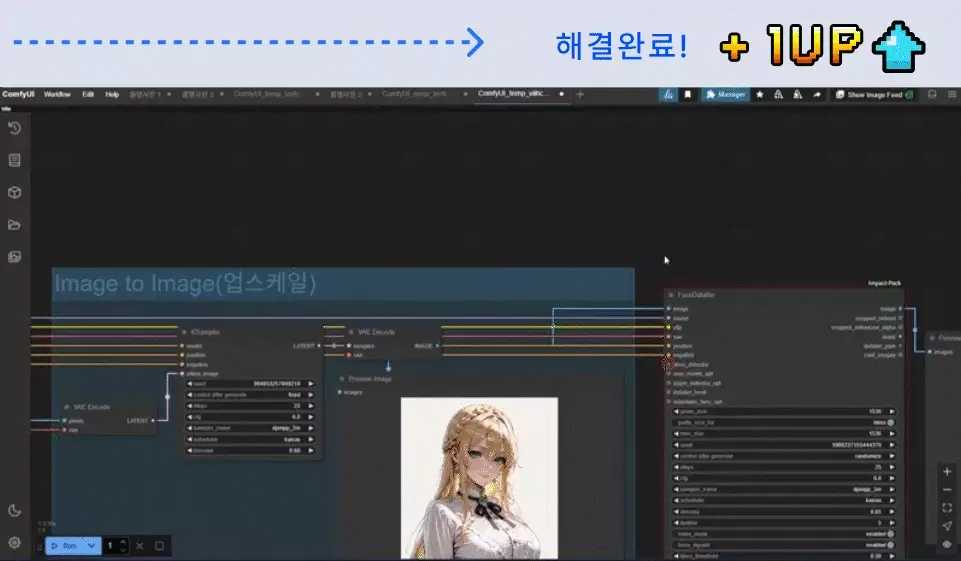
Task: Open the Run button dropdown chevron
Action: (x=91, y=546)
